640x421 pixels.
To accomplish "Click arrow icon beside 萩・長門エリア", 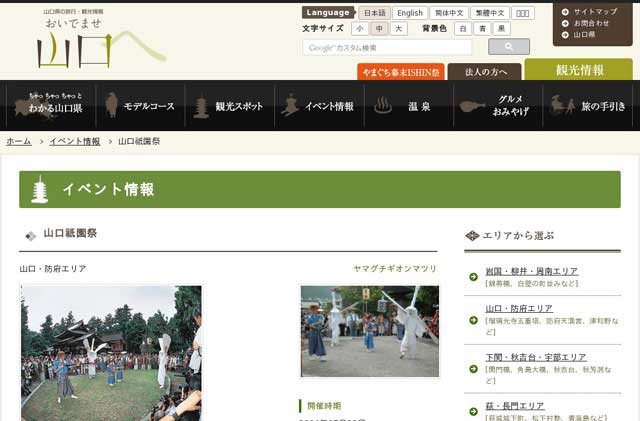I will [473, 411].
